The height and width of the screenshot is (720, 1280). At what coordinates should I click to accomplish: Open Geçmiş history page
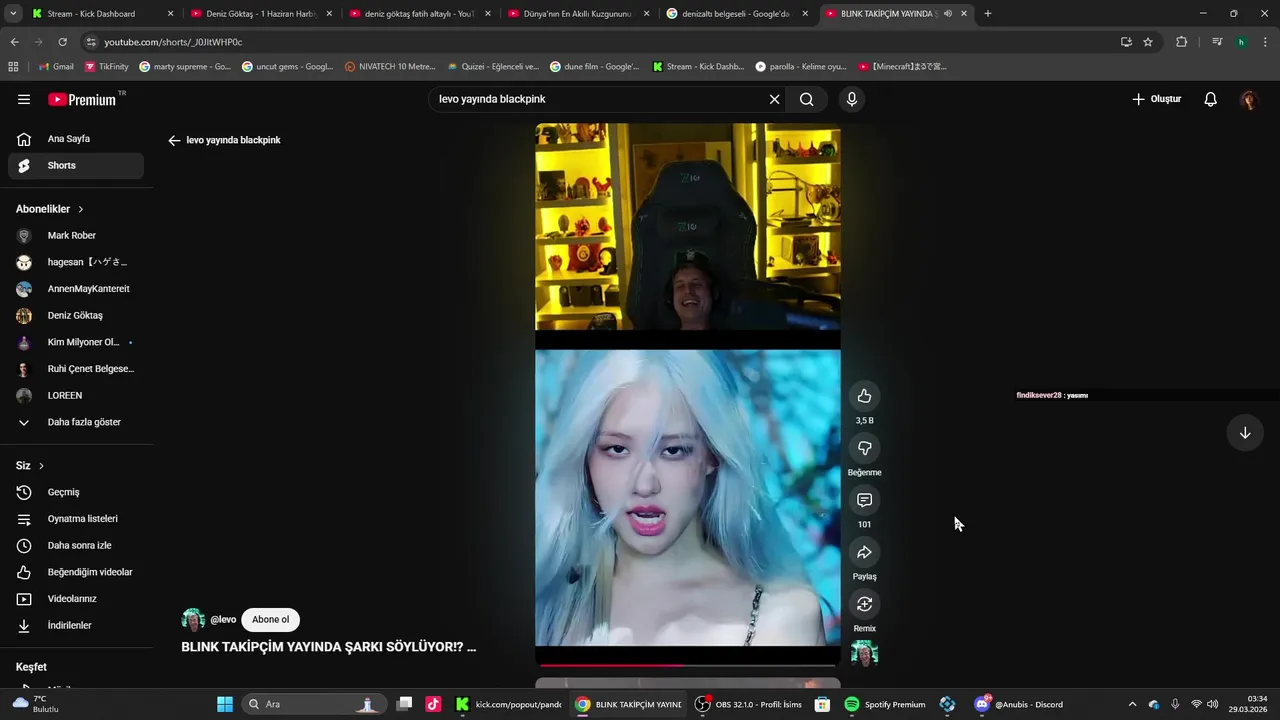tap(76, 492)
